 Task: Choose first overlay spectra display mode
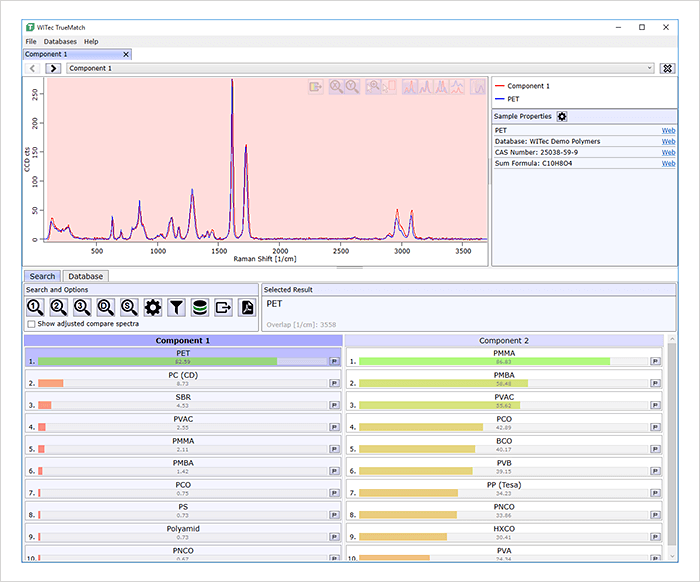point(409,87)
